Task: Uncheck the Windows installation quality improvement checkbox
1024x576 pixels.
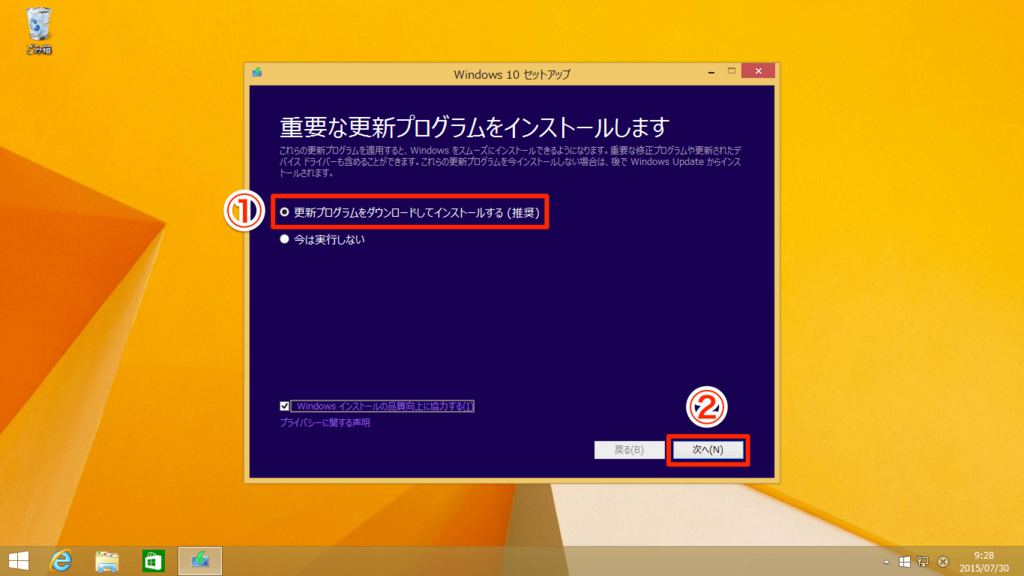Action: tap(284, 404)
